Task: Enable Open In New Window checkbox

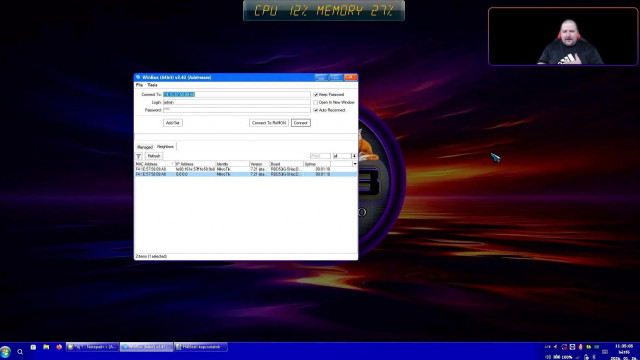Action: [x=316, y=102]
